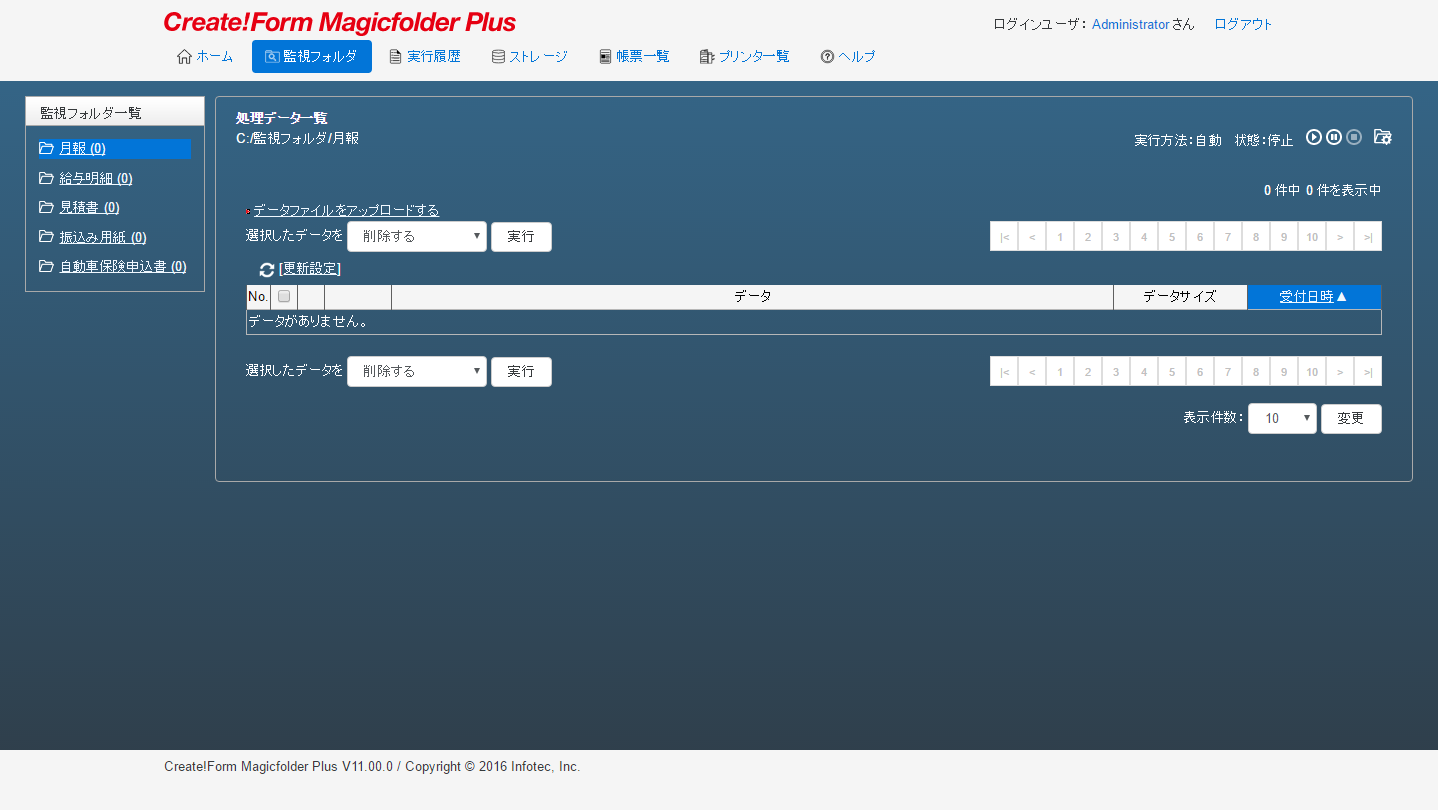Go to next page in upper pager
The height and width of the screenshot is (810, 1438).
click(1340, 237)
